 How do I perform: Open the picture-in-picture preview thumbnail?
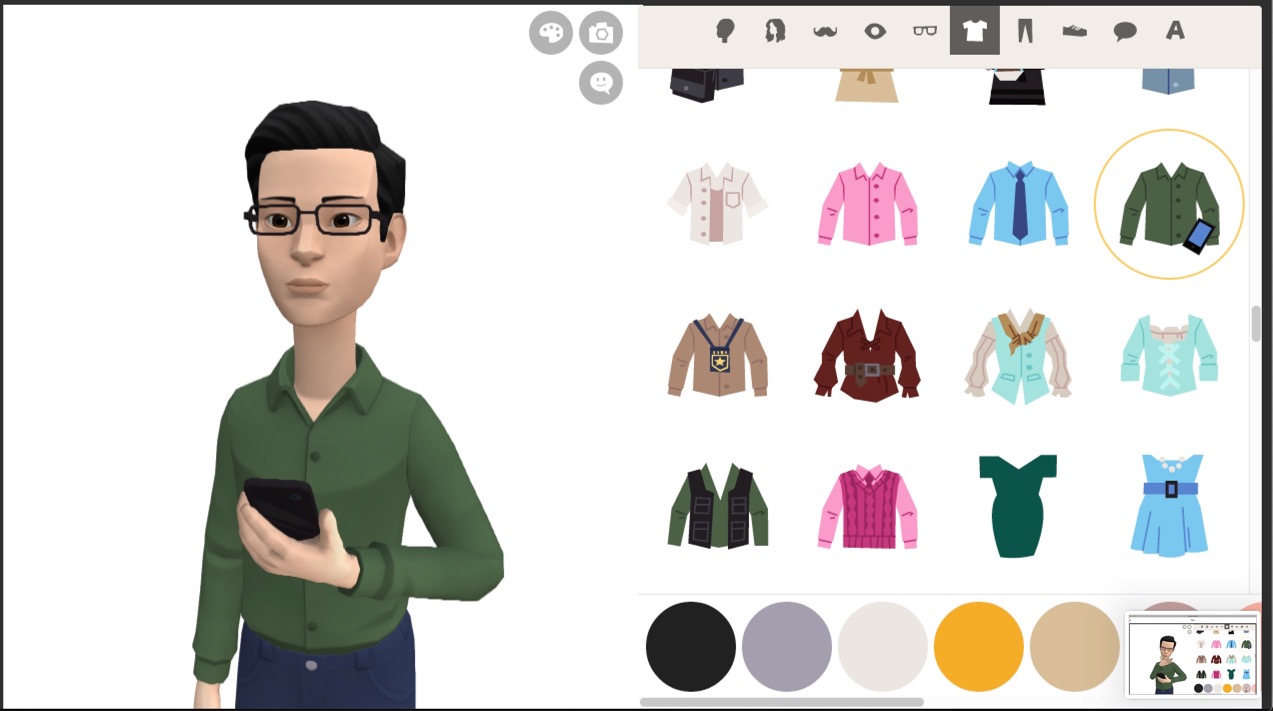tap(1192, 655)
